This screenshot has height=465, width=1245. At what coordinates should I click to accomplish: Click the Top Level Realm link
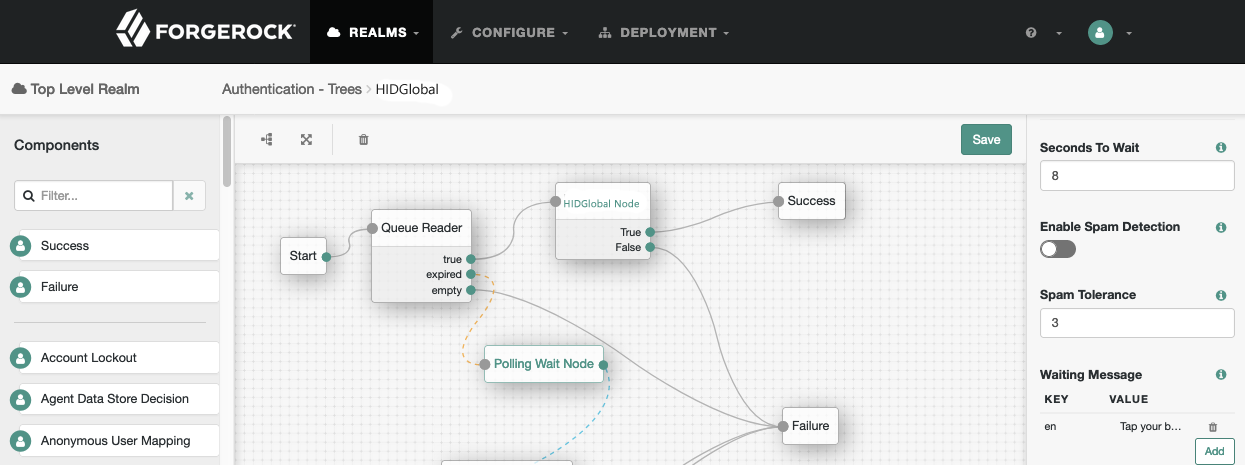tap(76, 89)
